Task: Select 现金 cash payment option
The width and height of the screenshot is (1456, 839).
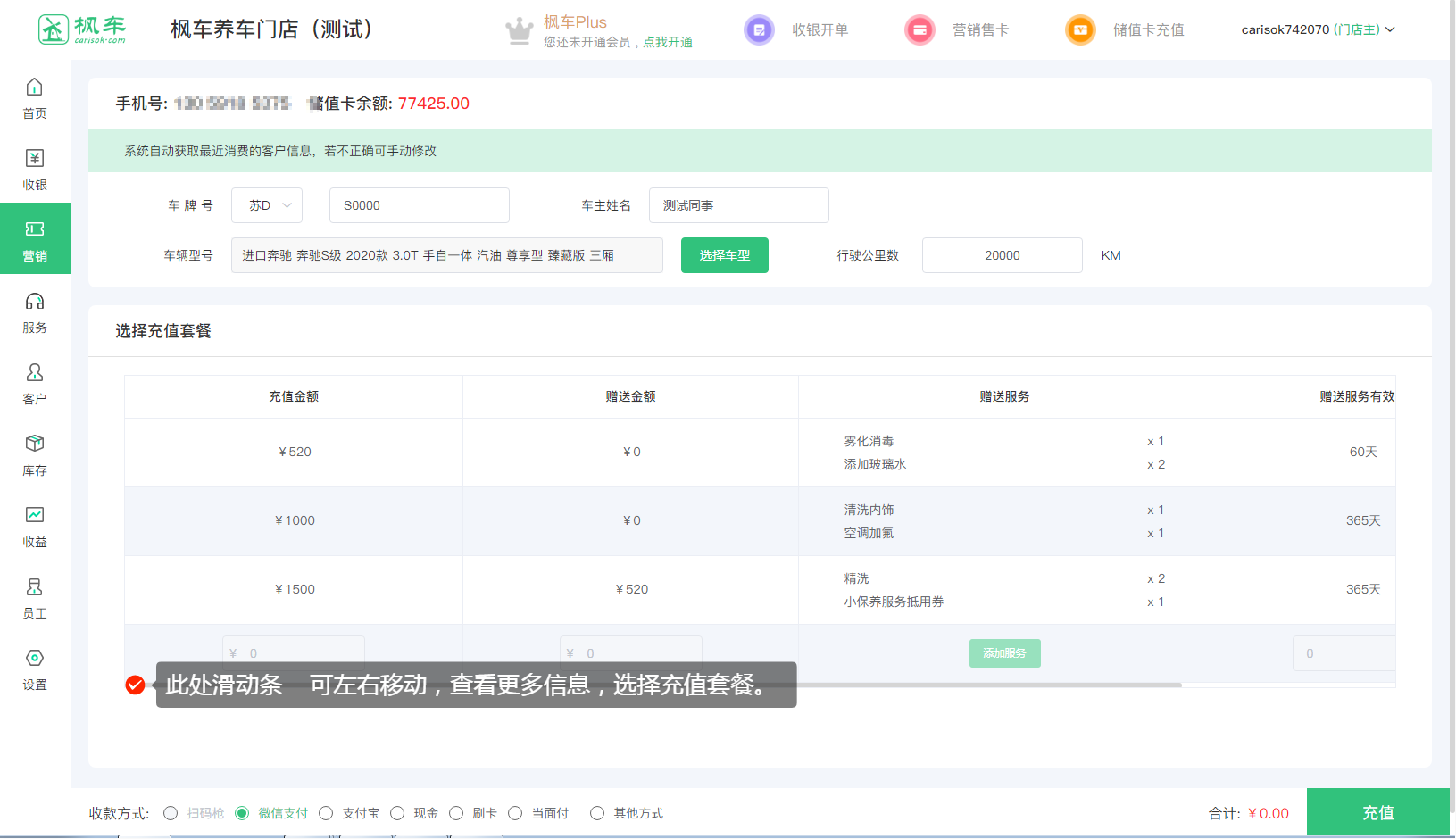Action: (x=397, y=813)
